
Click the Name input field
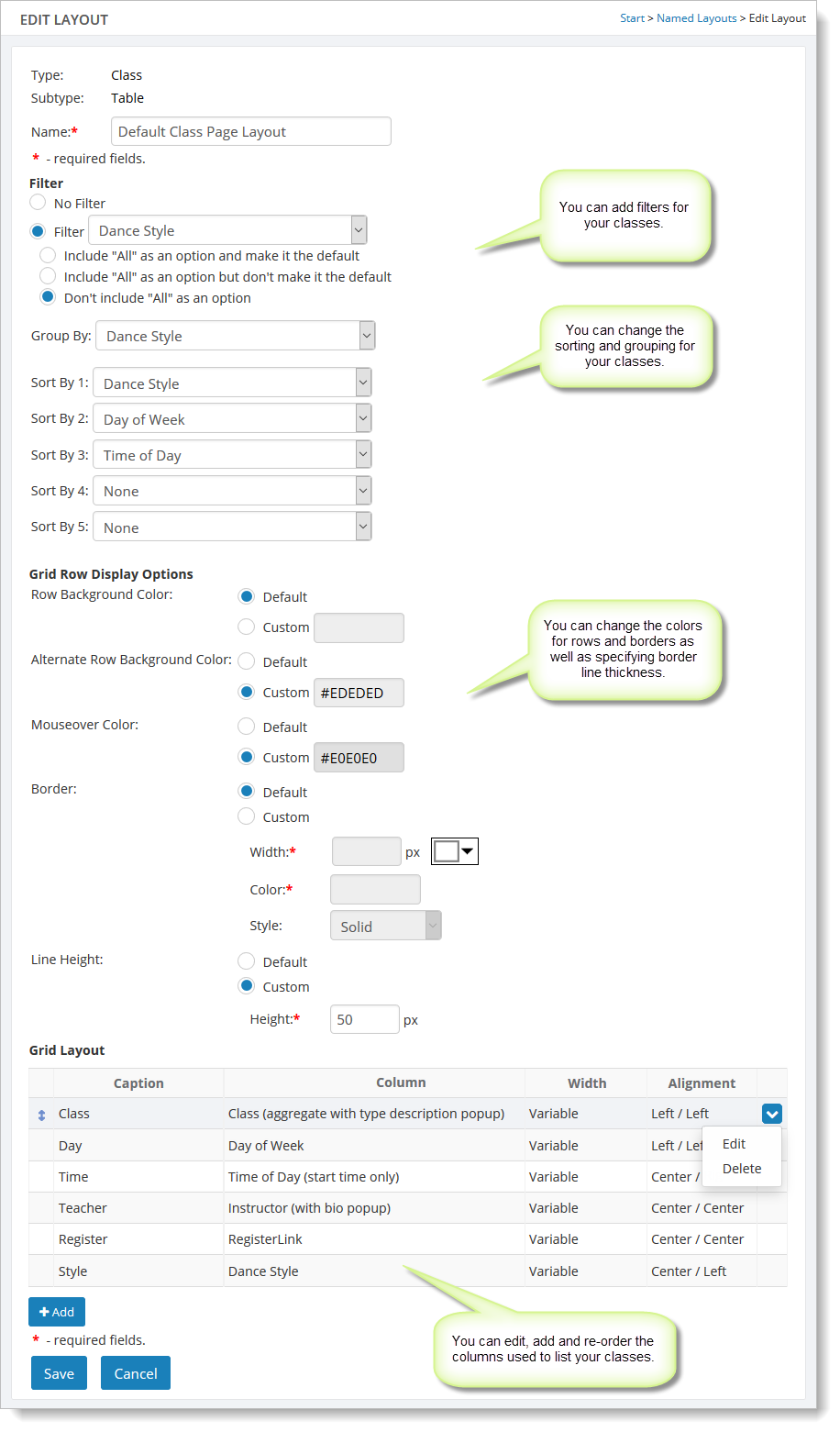click(x=251, y=131)
